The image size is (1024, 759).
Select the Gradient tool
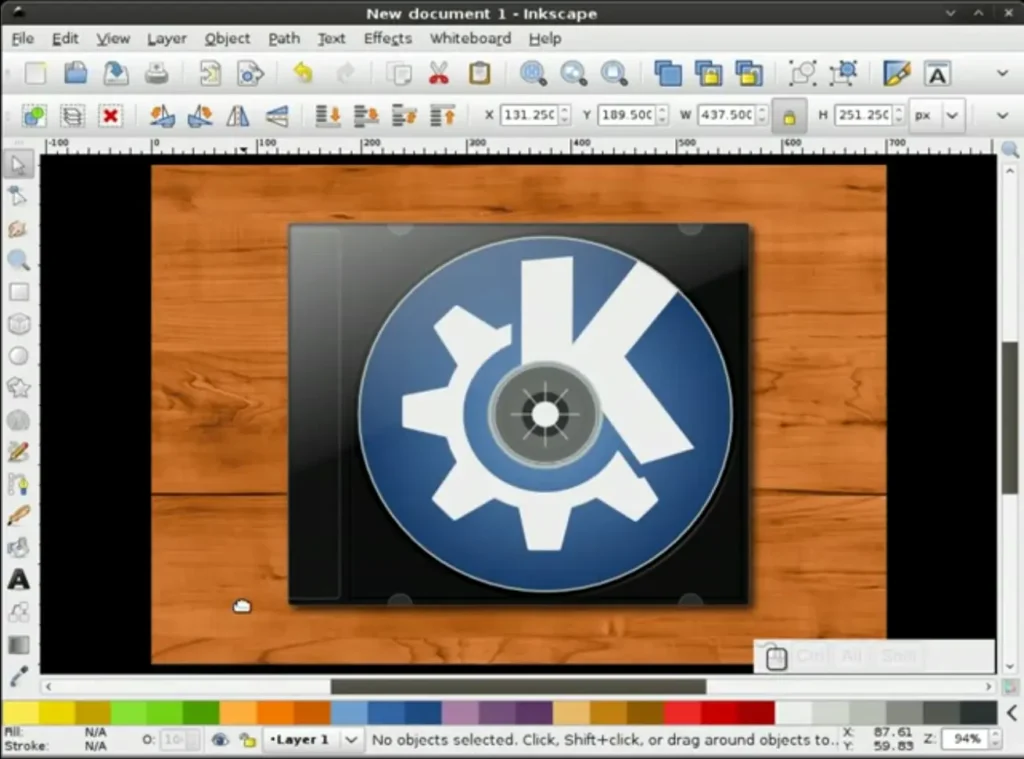18,645
